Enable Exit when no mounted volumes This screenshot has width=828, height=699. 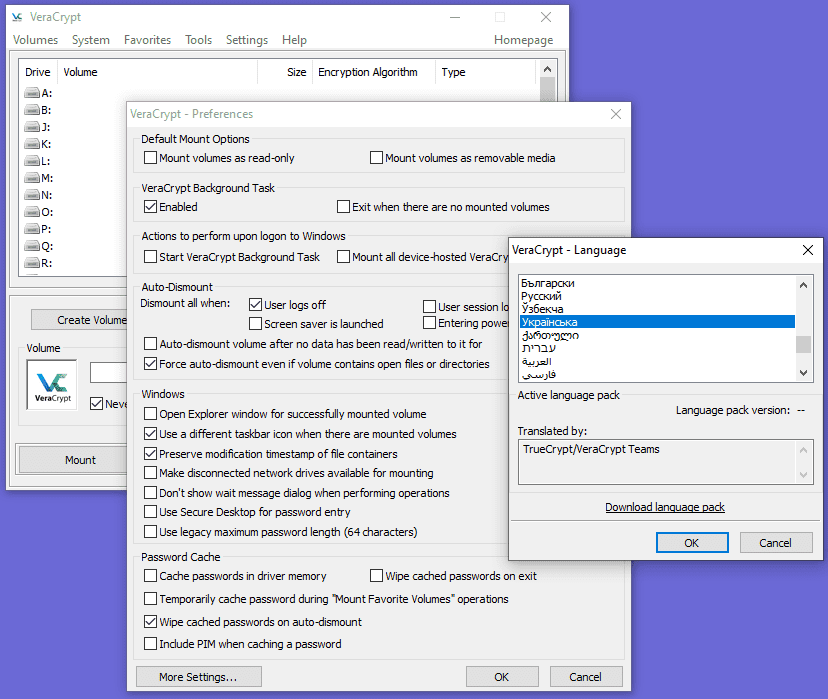click(343, 207)
